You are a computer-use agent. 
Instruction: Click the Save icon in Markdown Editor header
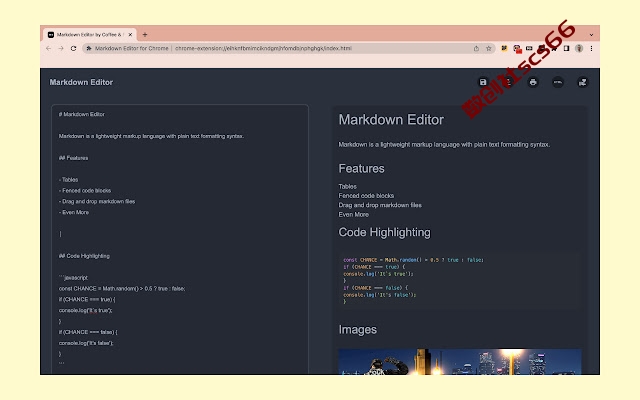pos(483,82)
